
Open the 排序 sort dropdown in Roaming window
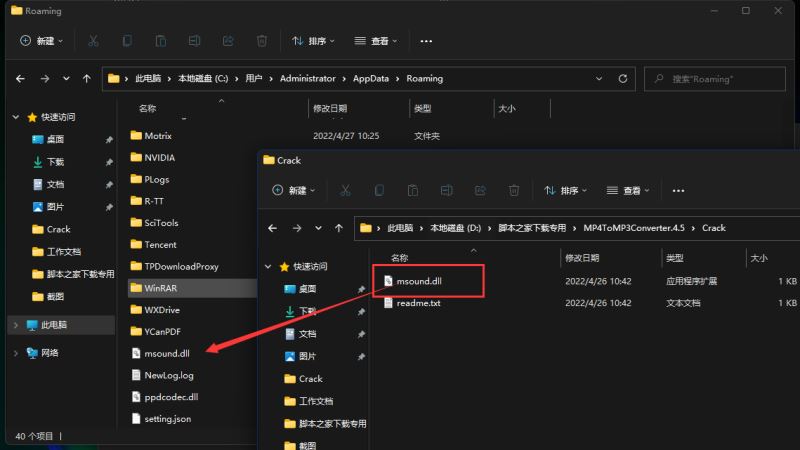click(313, 41)
